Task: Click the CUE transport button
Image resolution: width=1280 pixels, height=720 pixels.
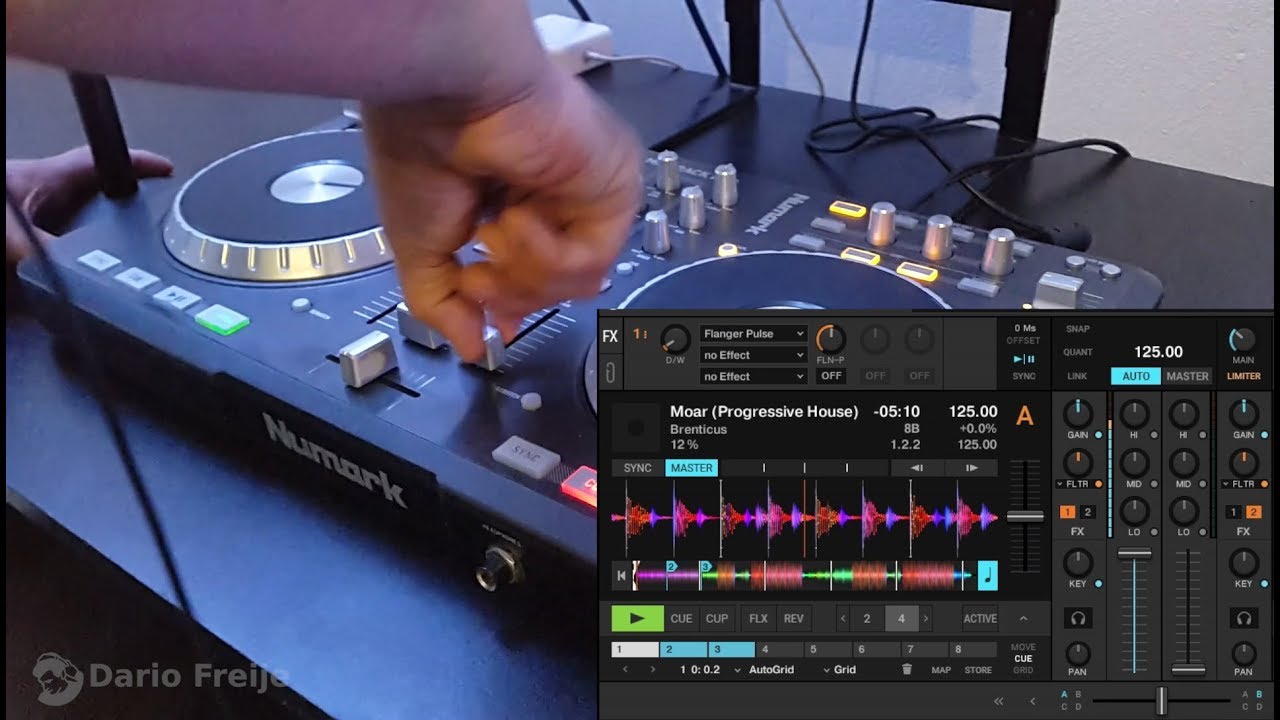Action: coord(681,618)
